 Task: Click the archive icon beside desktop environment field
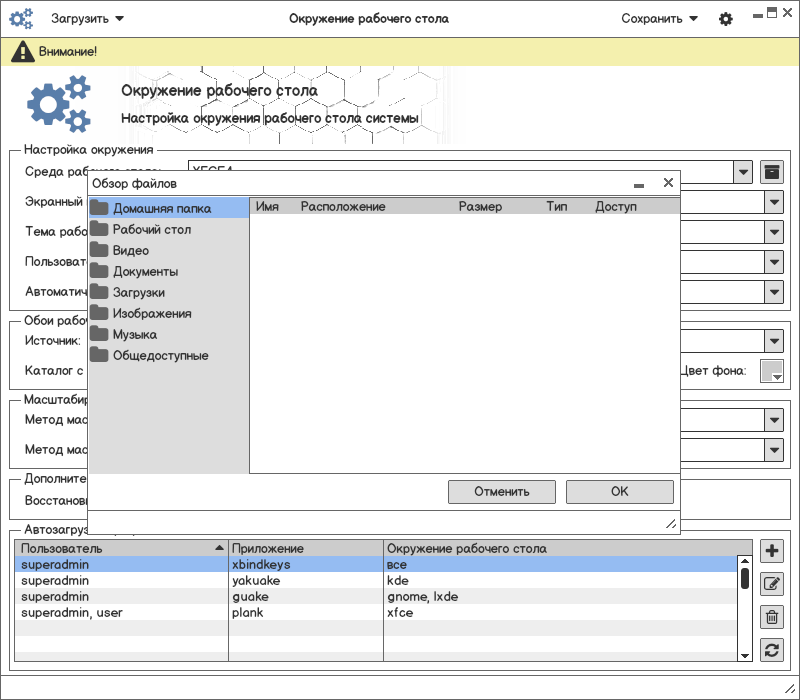771,172
